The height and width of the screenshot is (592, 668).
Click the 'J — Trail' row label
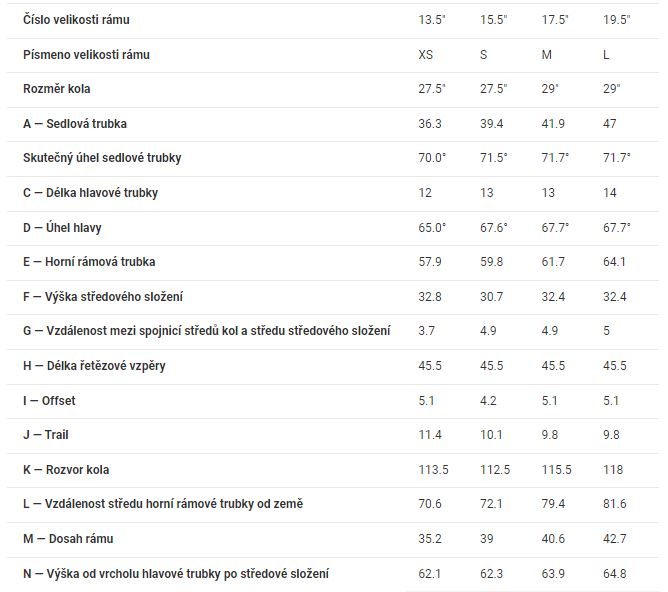(46, 435)
